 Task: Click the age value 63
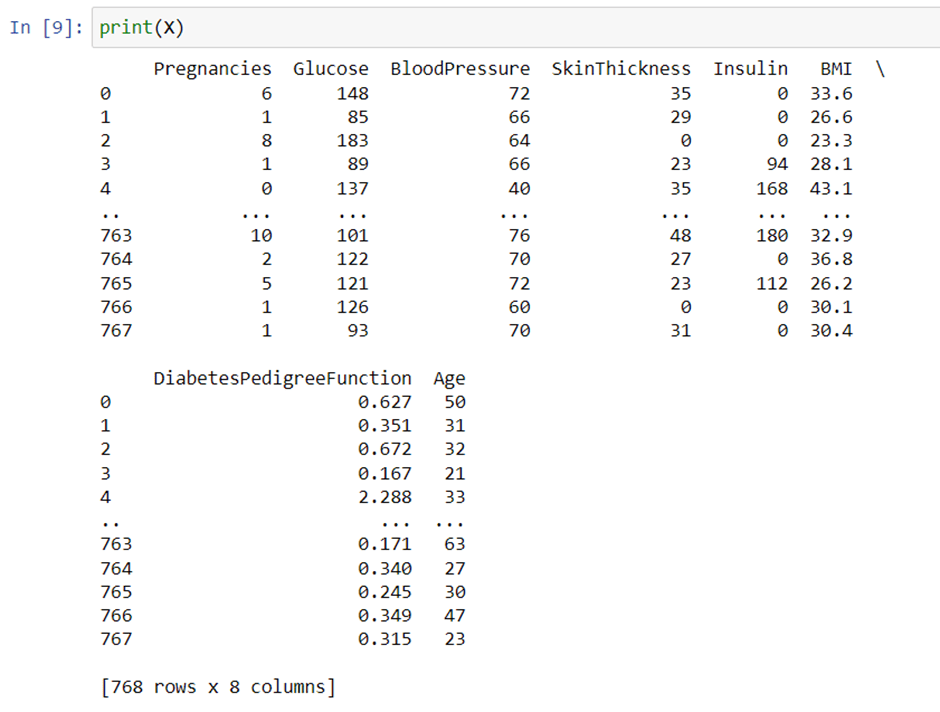(454, 544)
